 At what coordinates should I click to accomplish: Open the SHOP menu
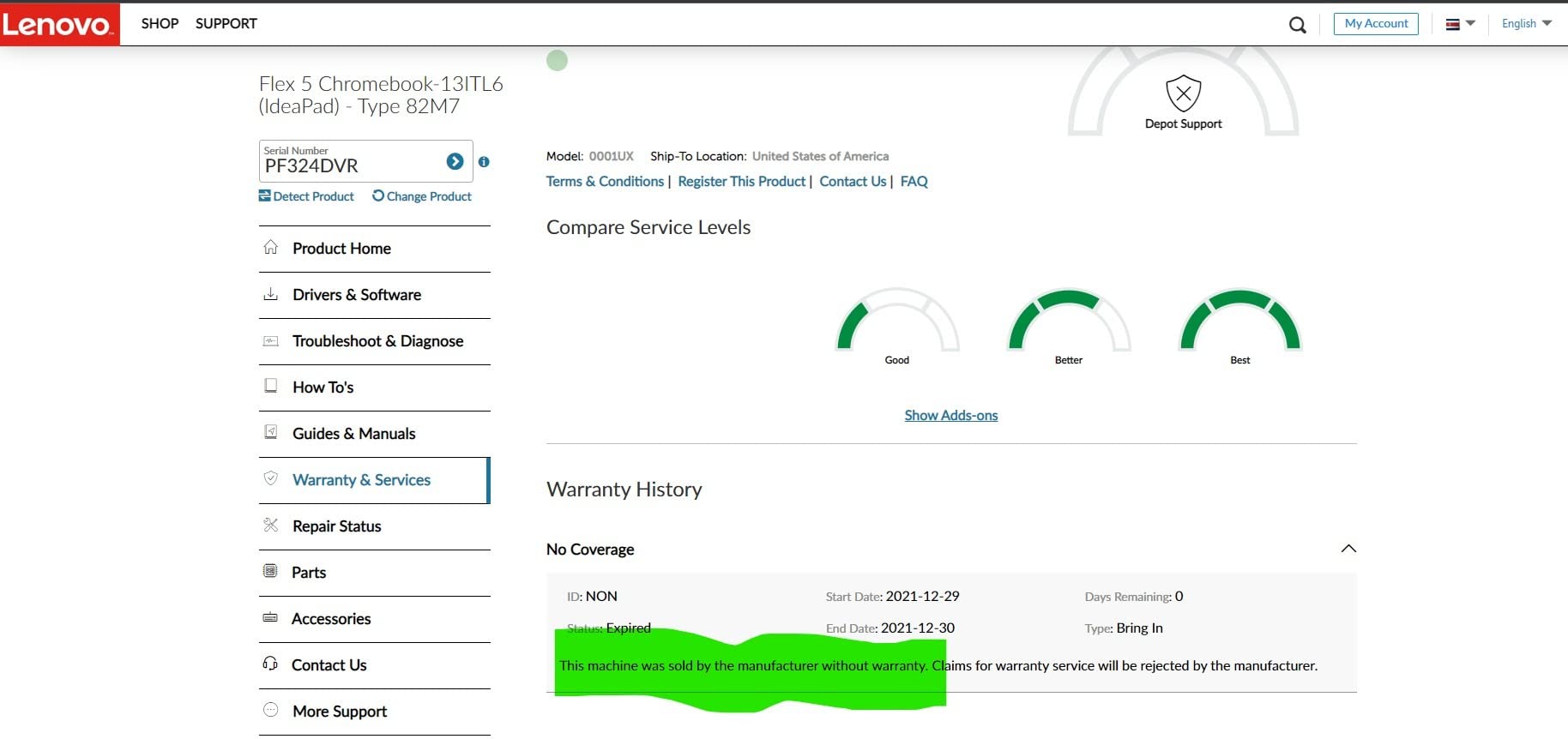tap(160, 24)
